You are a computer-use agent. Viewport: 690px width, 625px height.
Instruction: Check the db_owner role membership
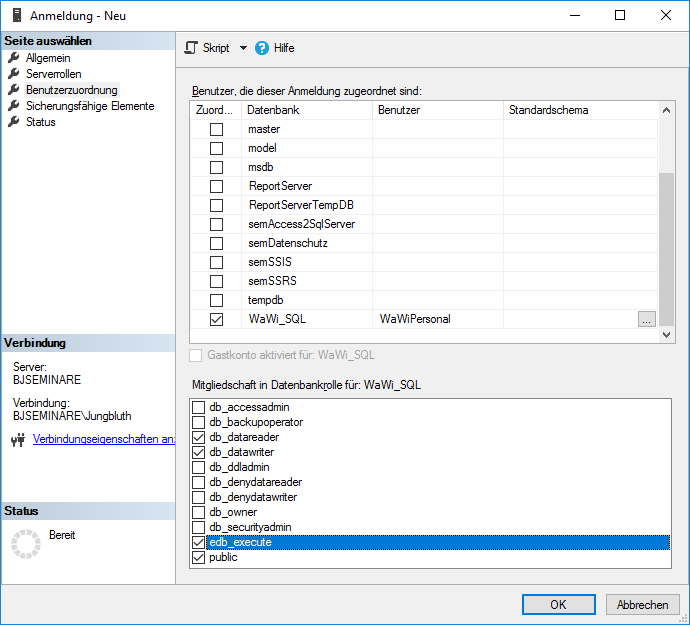(x=198, y=512)
